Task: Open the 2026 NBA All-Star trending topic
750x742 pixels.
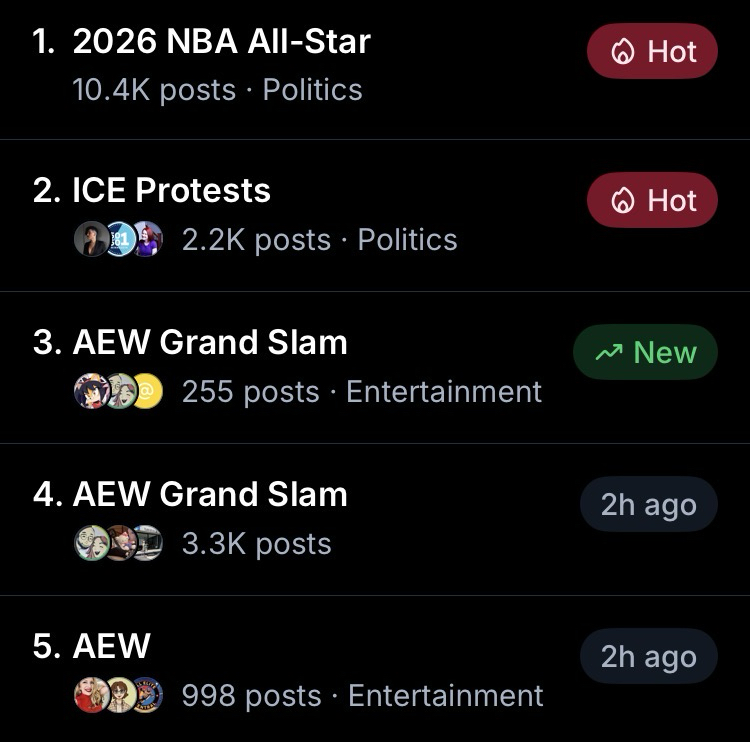Action: (x=221, y=41)
